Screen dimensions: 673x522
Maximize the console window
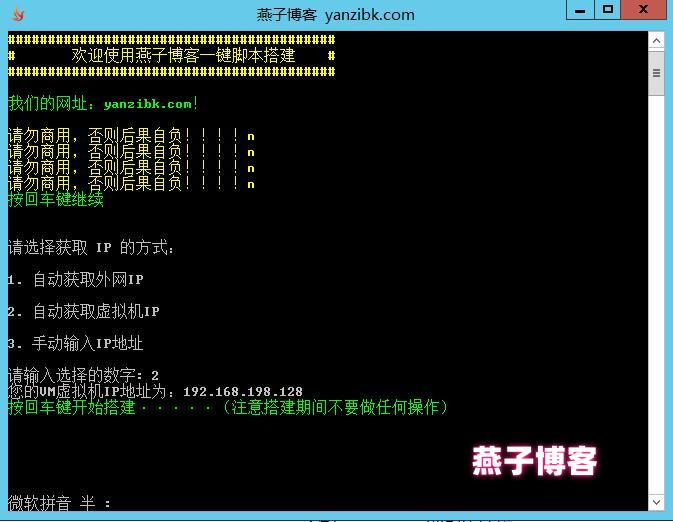(x=607, y=10)
